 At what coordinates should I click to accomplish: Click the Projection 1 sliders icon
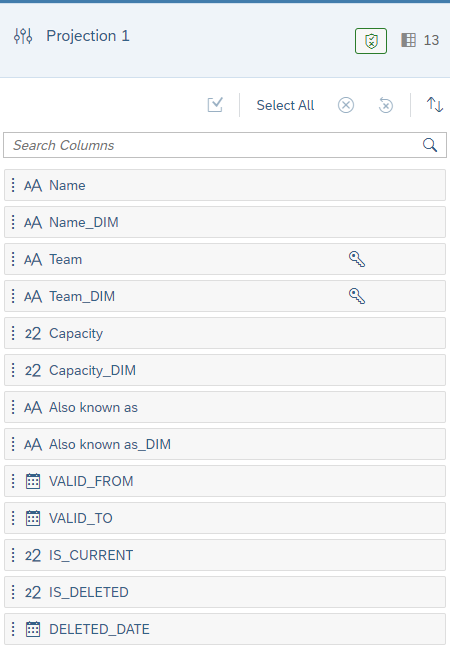point(23,36)
